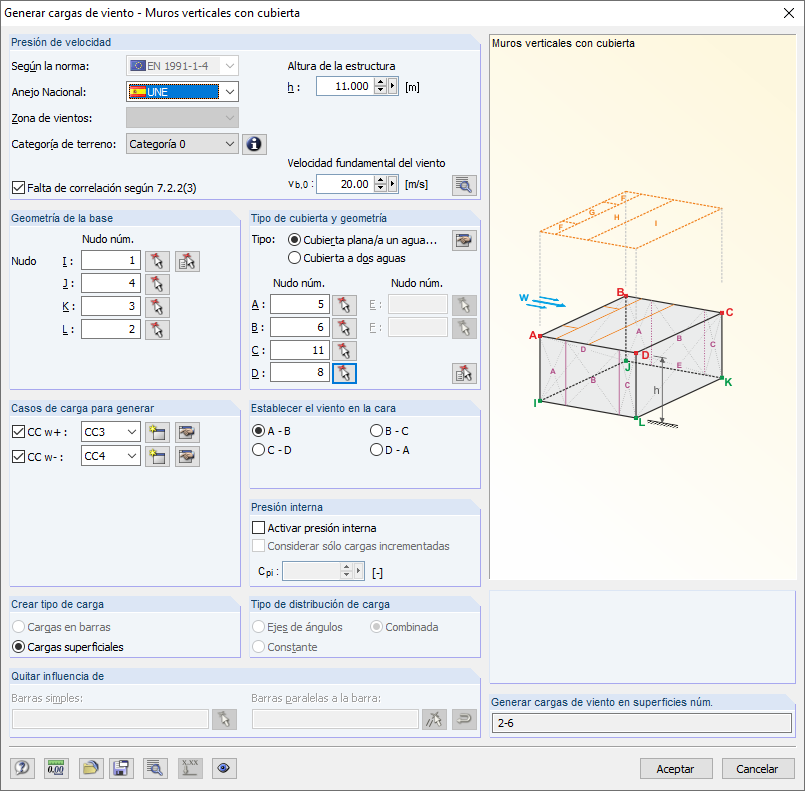The image size is (805, 791).
Task: Pick roof node C graphically
Action: (344, 351)
